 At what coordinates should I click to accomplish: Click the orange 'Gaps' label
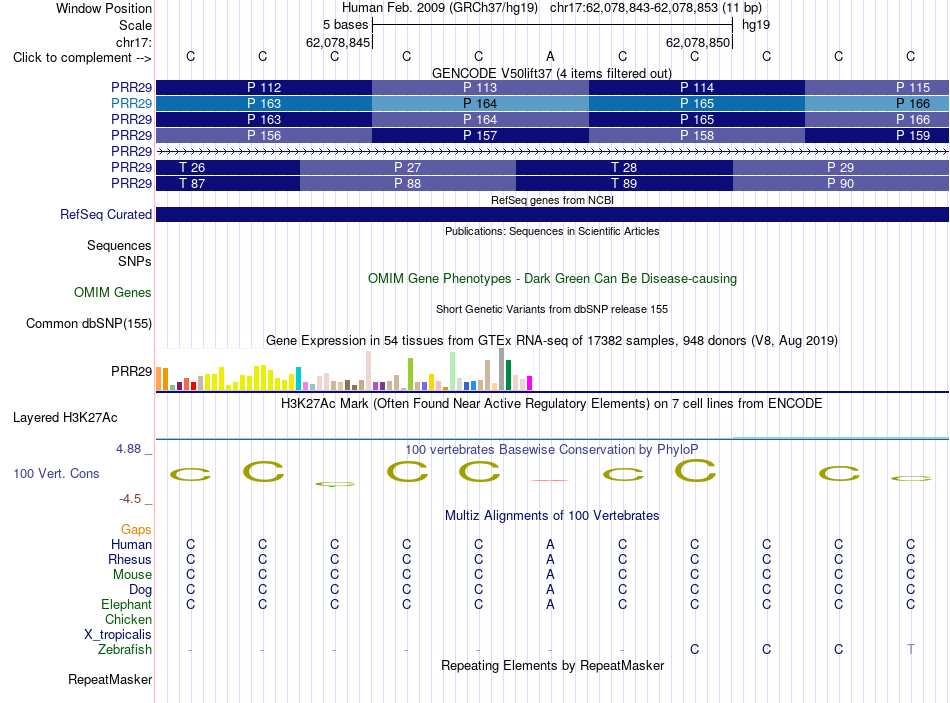pos(136,530)
